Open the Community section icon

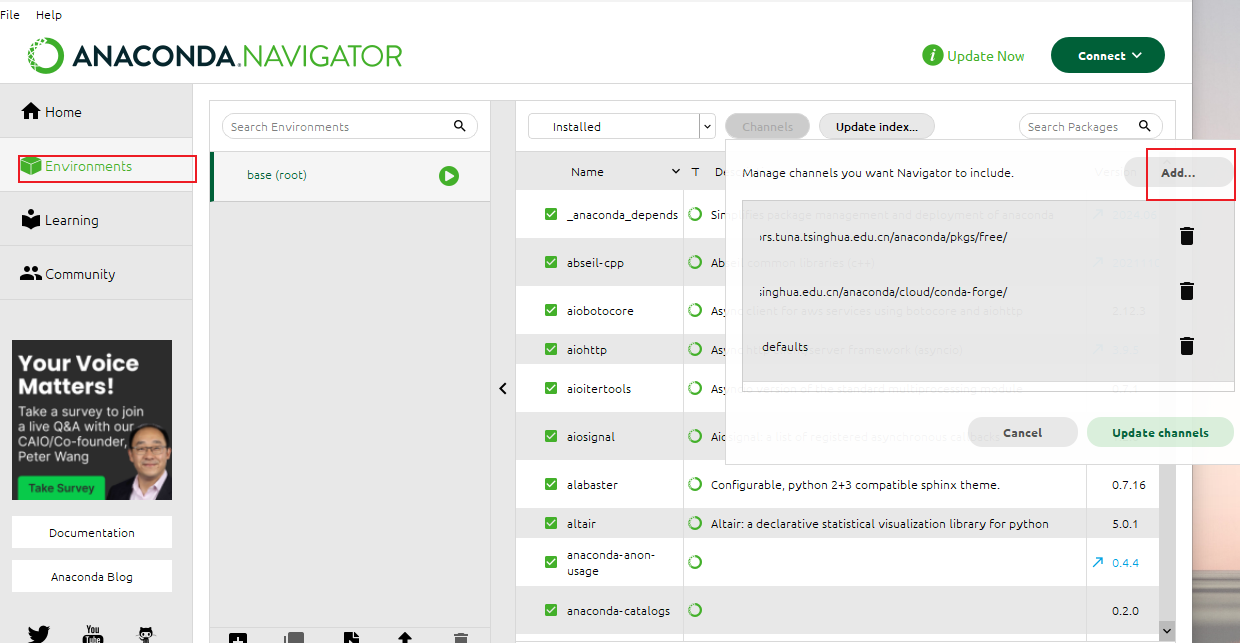click(31, 274)
